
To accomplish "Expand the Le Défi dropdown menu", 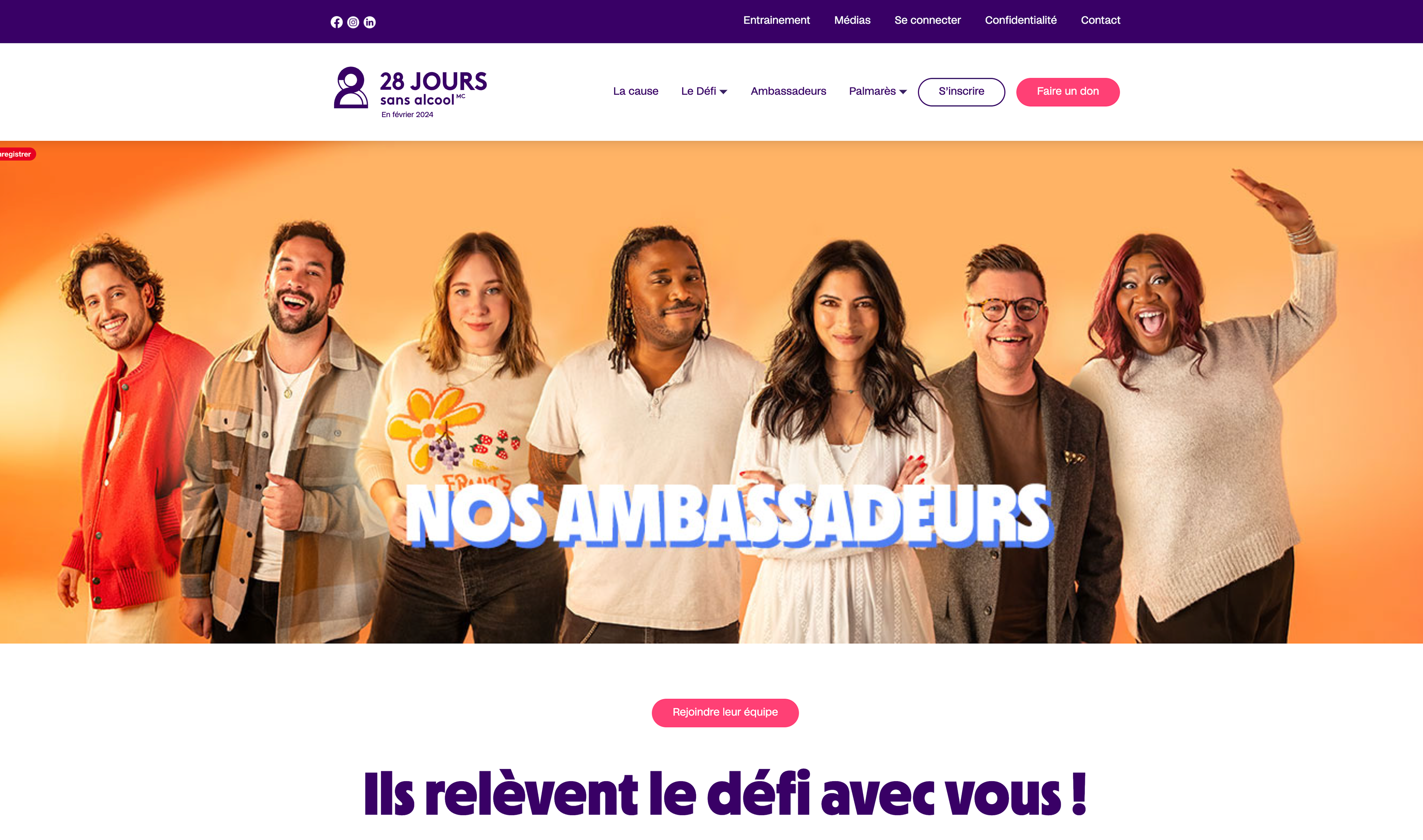I will [704, 91].
